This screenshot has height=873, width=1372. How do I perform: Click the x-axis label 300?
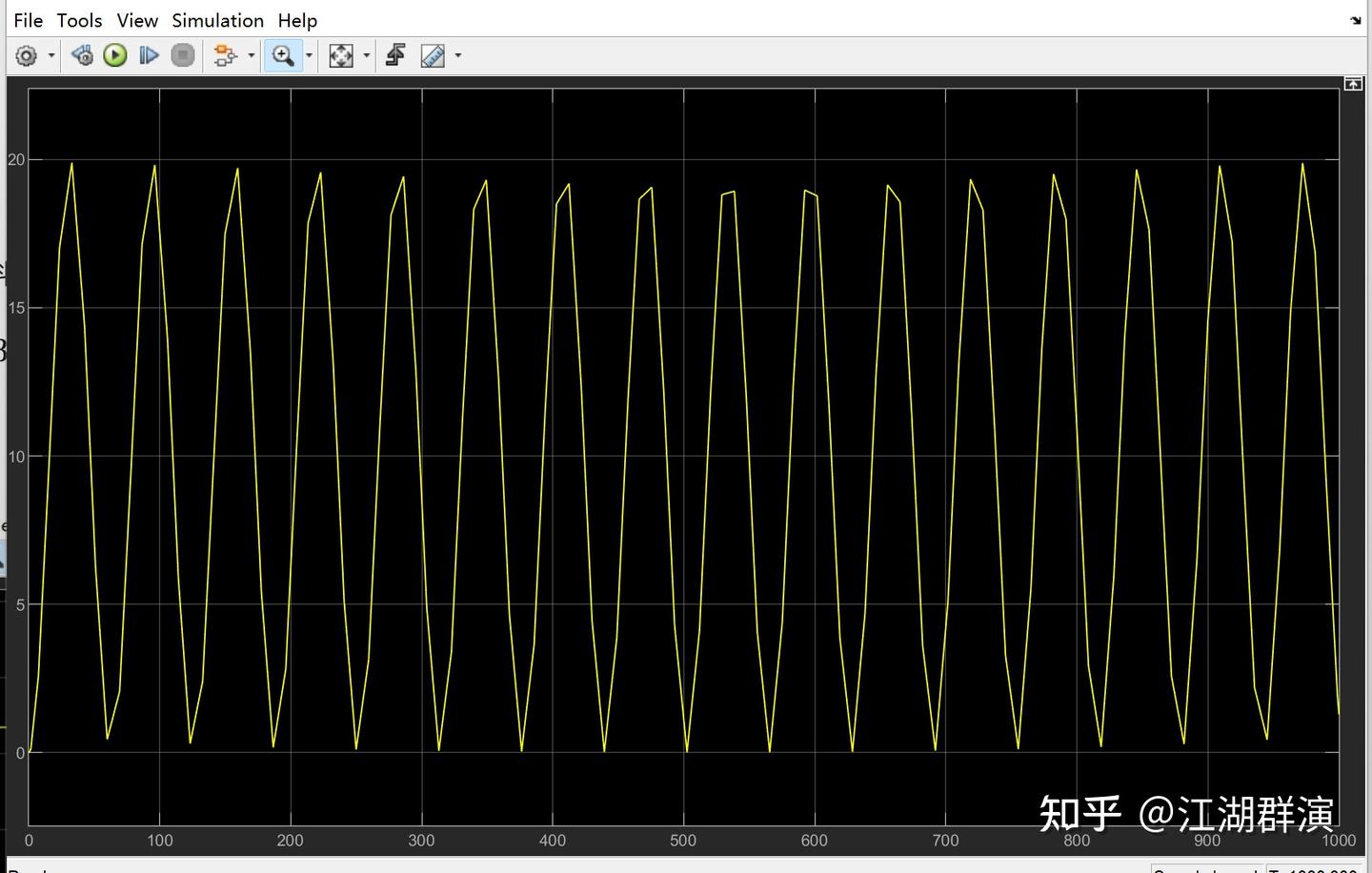(421, 841)
